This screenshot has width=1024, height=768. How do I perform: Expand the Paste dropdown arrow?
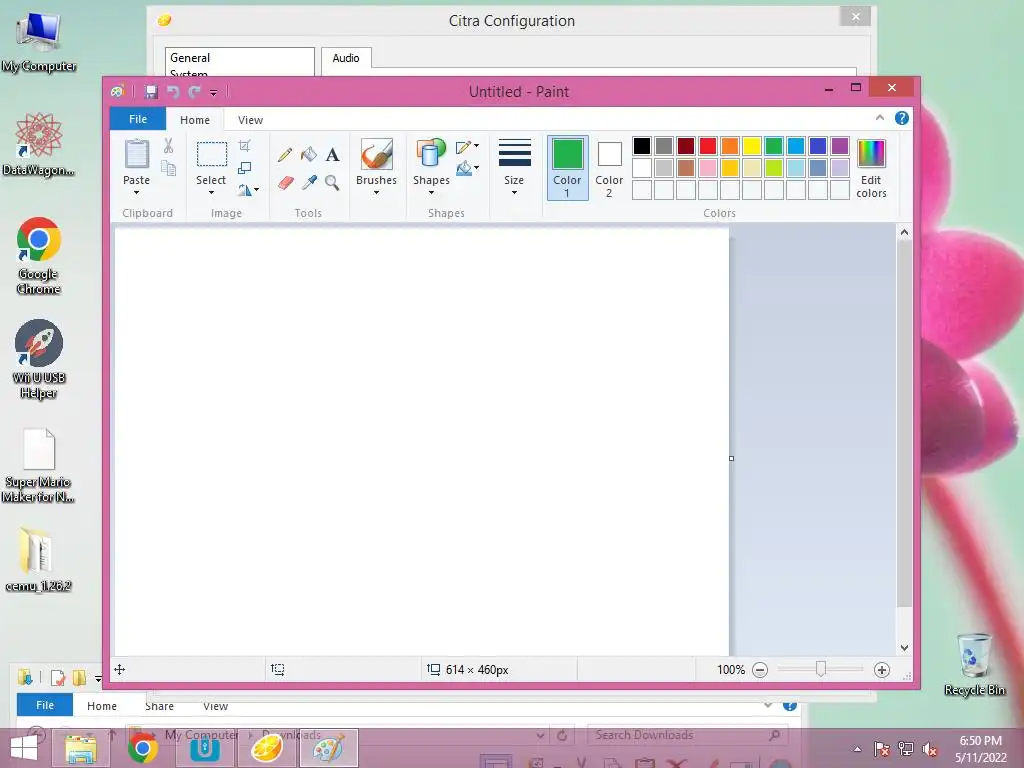point(136,193)
